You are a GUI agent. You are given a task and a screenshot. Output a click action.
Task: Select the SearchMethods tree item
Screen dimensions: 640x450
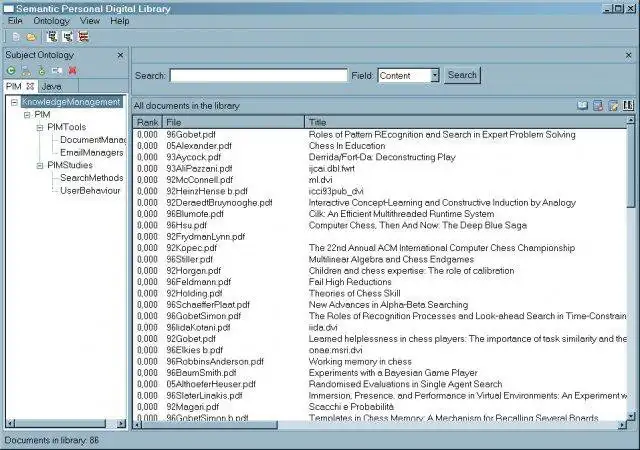[x=91, y=178]
